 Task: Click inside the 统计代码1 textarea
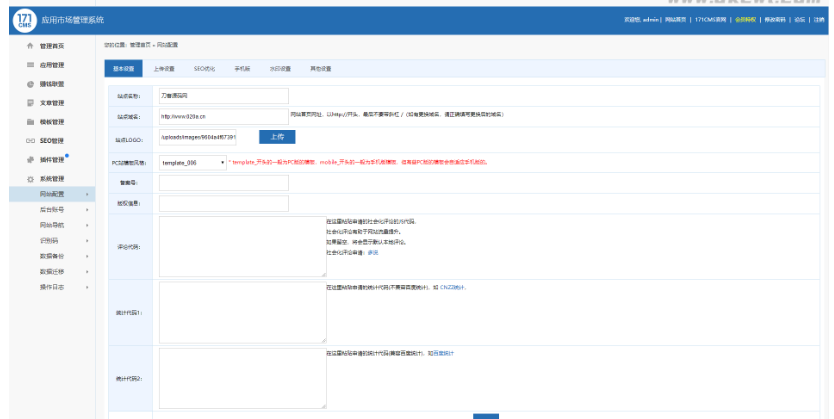[x=243, y=313]
